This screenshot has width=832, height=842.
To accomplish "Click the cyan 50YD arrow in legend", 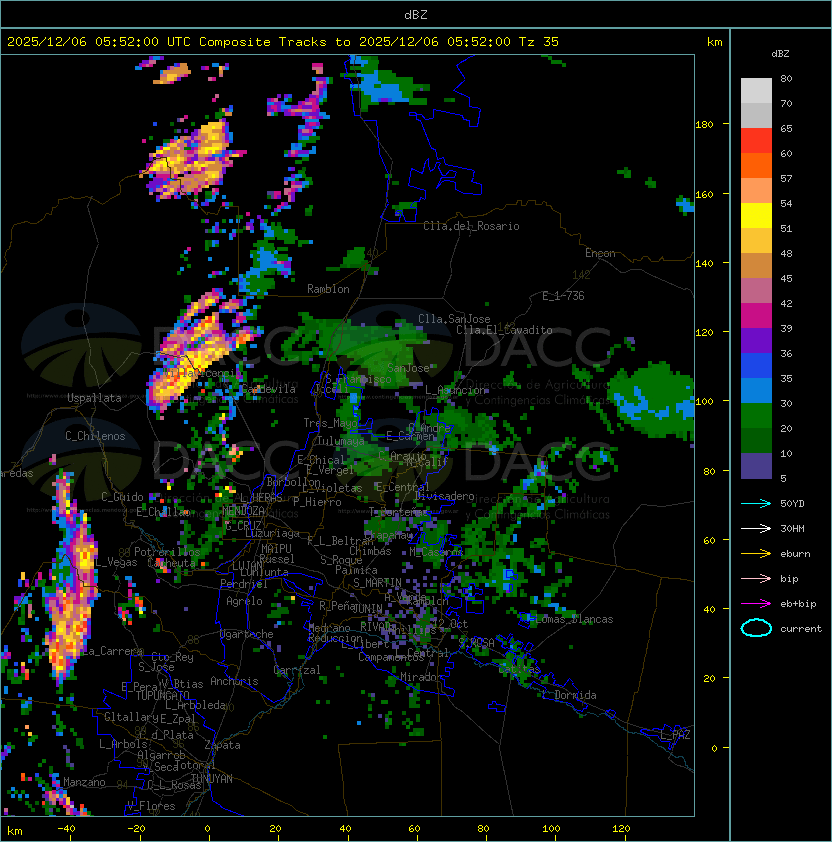I will pyautogui.click(x=756, y=503).
